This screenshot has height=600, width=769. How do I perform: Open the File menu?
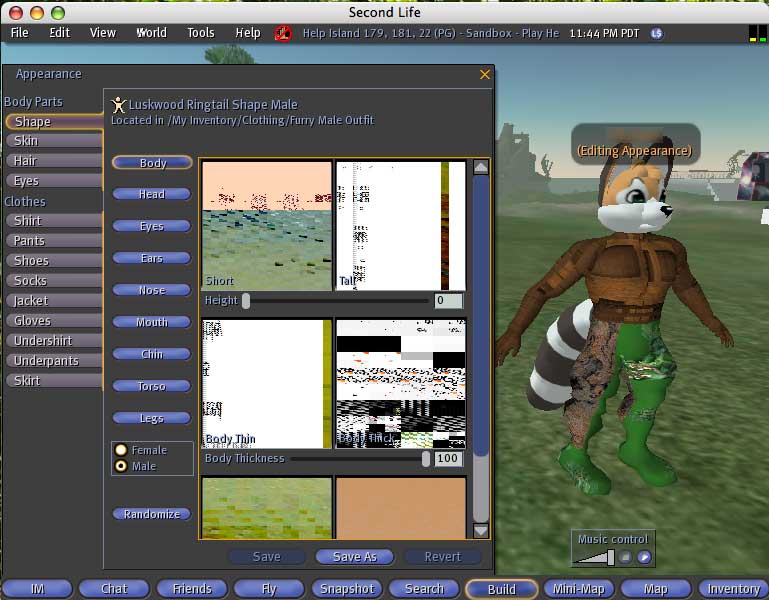tap(20, 33)
